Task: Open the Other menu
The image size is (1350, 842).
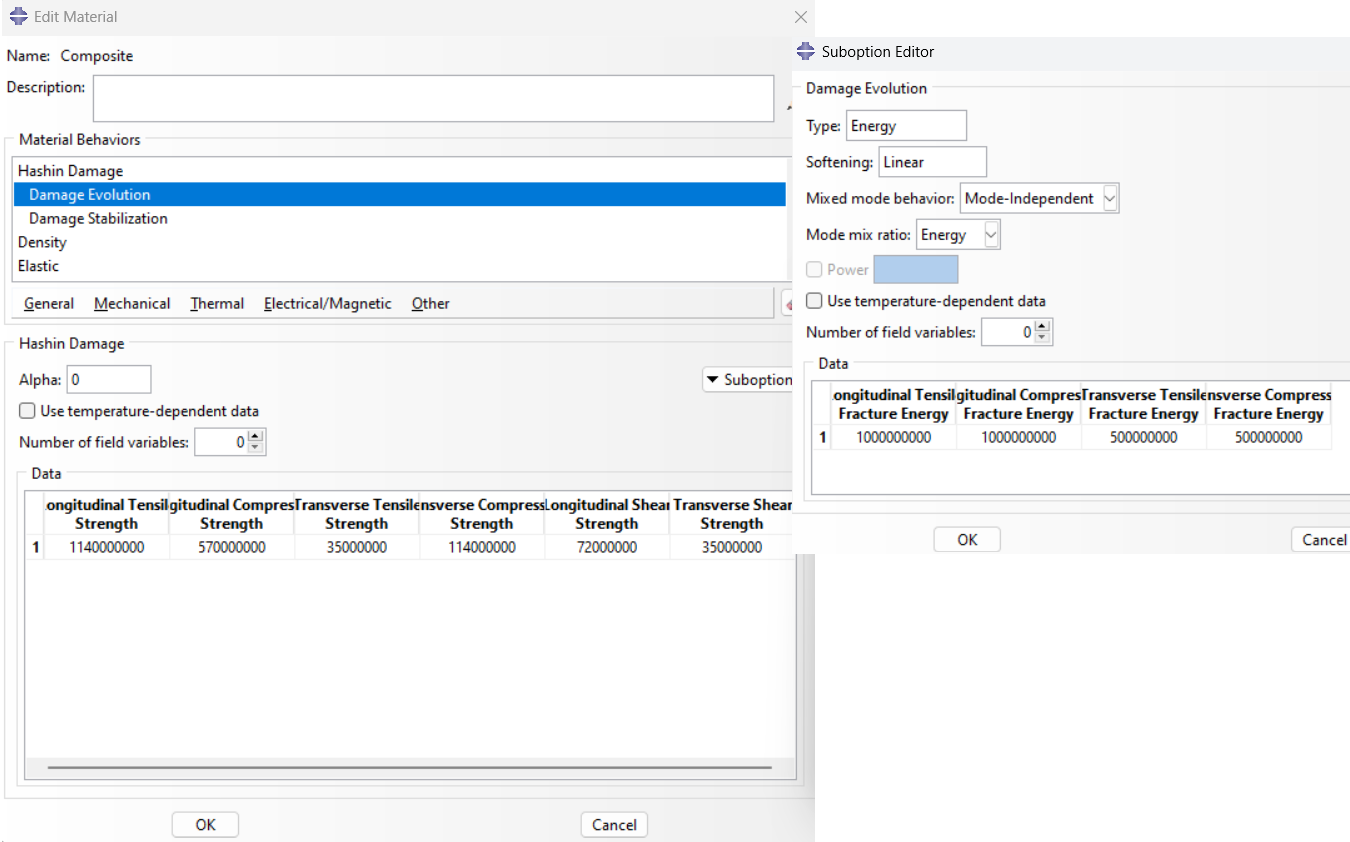Action: point(431,304)
